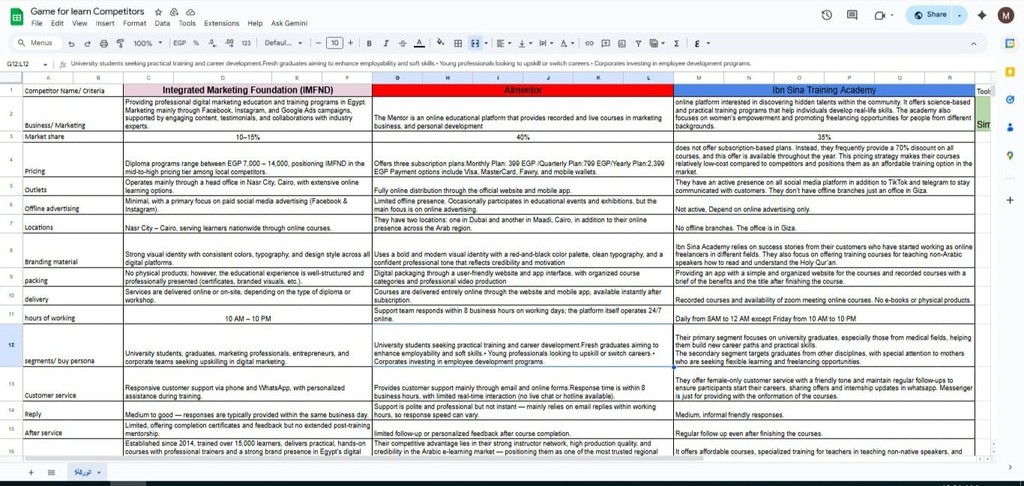Open input tools dropdown
This screenshot has height=486, width=1024.
click(x=701, y=43)
